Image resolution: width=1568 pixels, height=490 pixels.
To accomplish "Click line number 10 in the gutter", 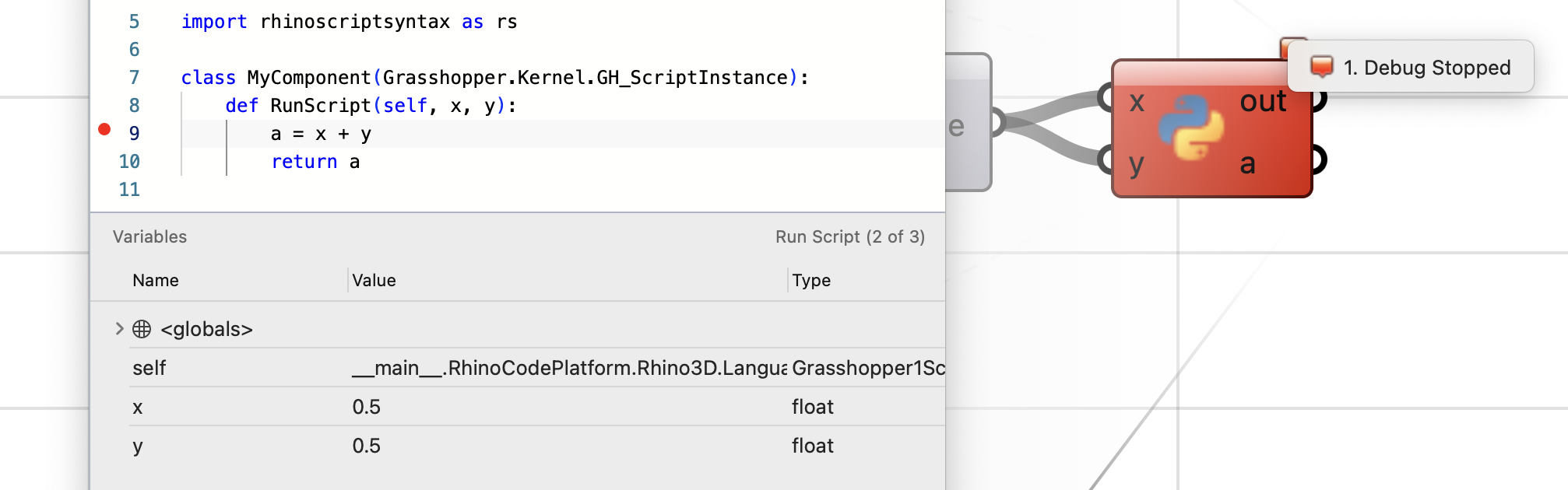I will click(129, 162).
